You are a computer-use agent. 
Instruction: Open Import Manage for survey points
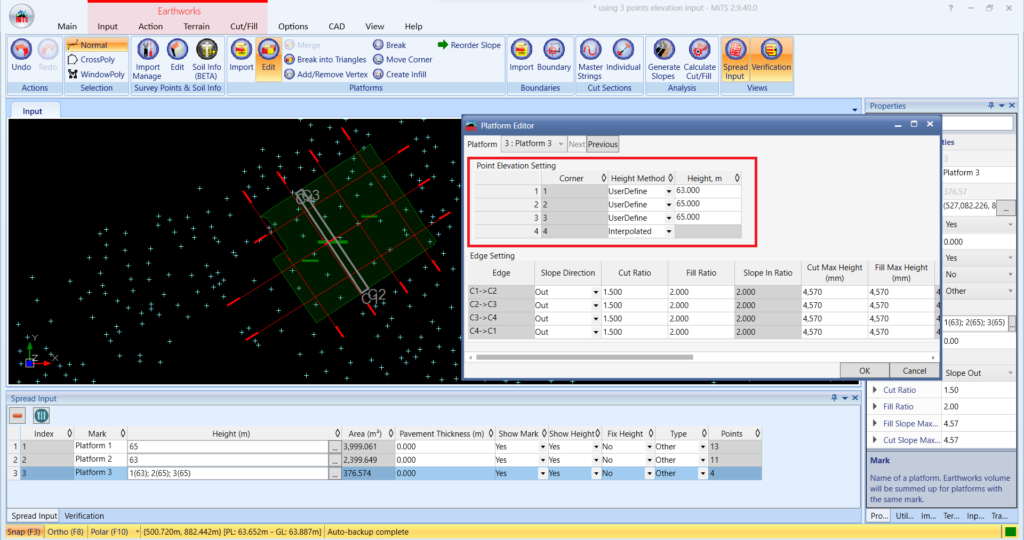tap(147, 59)
